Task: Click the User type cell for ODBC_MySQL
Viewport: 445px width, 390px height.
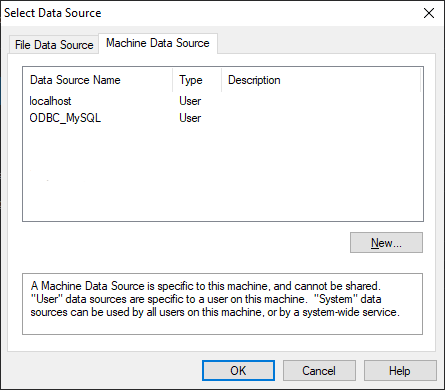Action: (190, 118)
